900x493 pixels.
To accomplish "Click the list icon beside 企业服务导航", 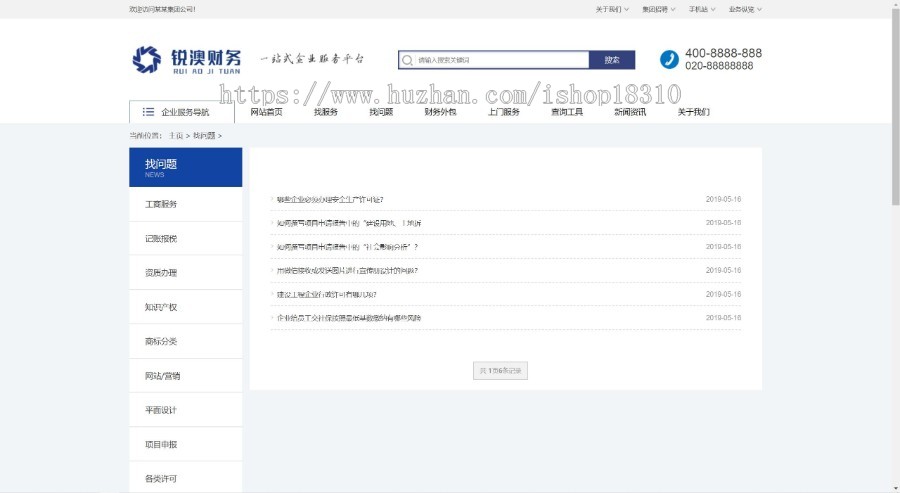I will pos(148,112).
